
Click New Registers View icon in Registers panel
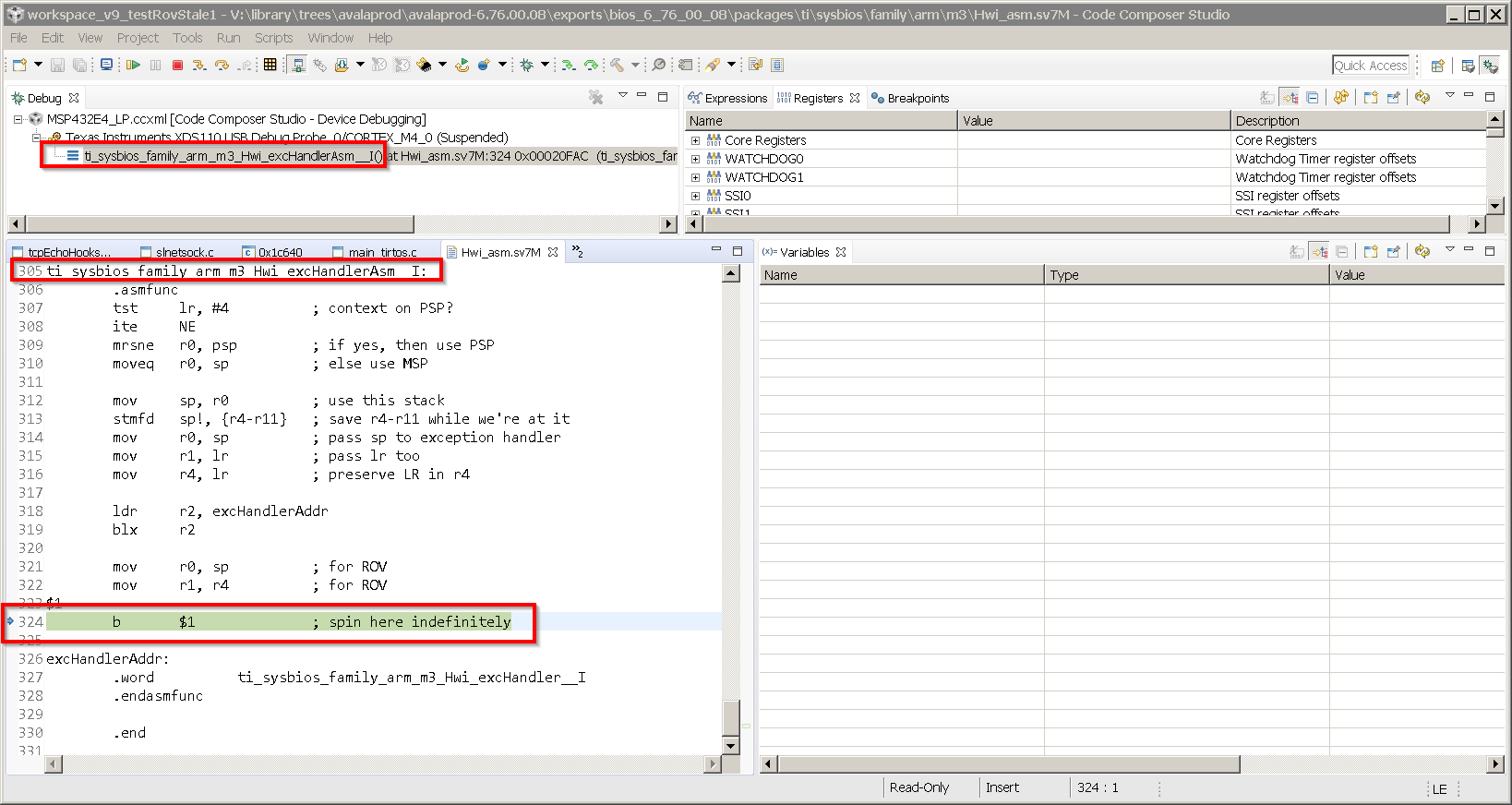point(1371,97)
